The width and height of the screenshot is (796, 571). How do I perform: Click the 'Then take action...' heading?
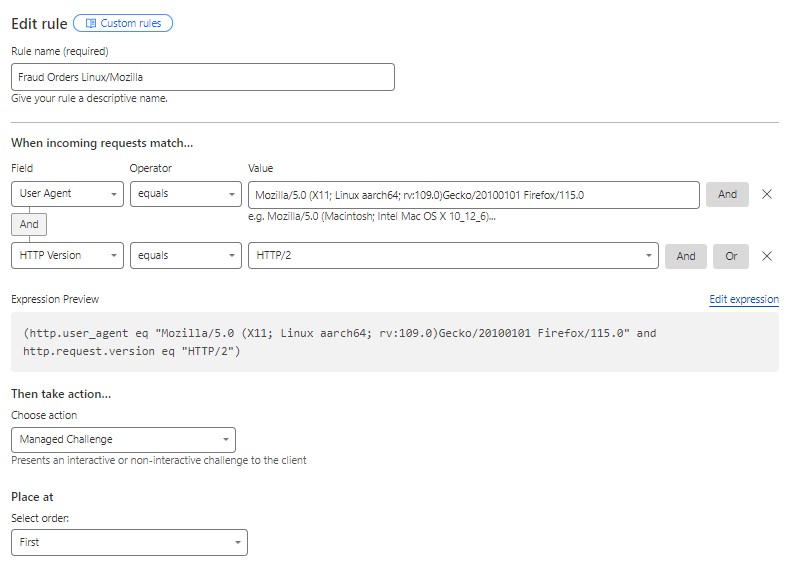click(x=61, y=394)
